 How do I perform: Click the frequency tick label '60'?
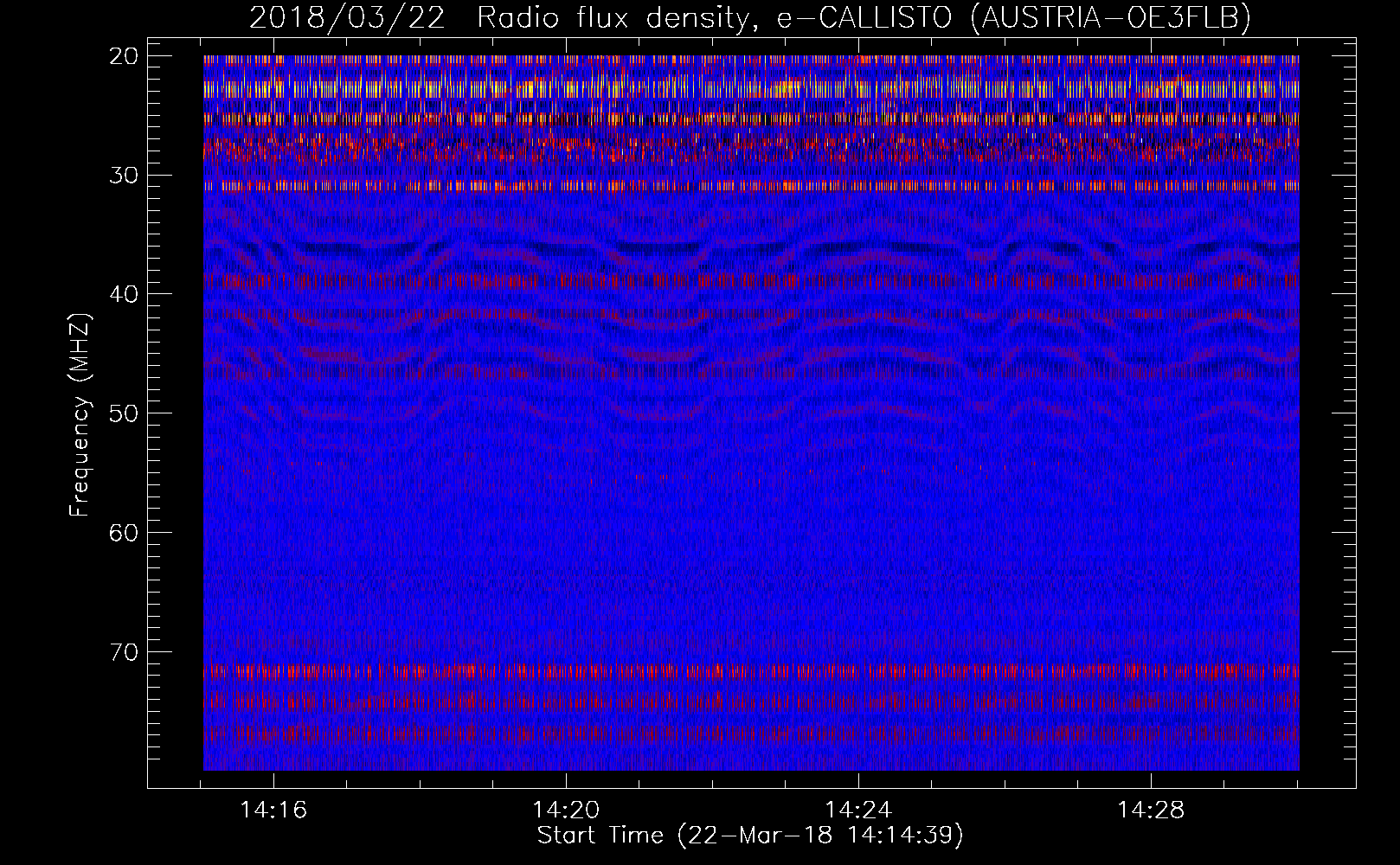tap(124, 532)
